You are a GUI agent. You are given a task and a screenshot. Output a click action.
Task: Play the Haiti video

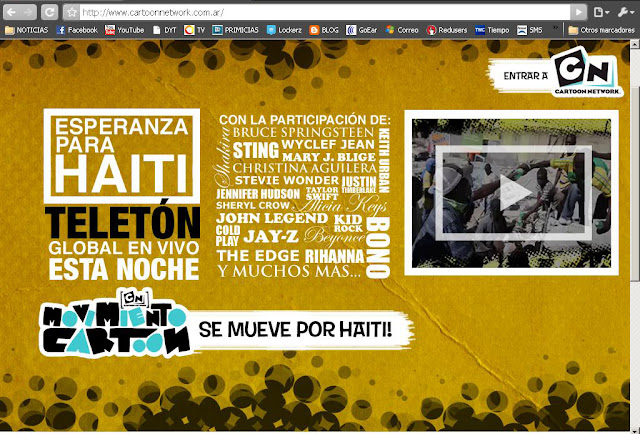(509, 194)
